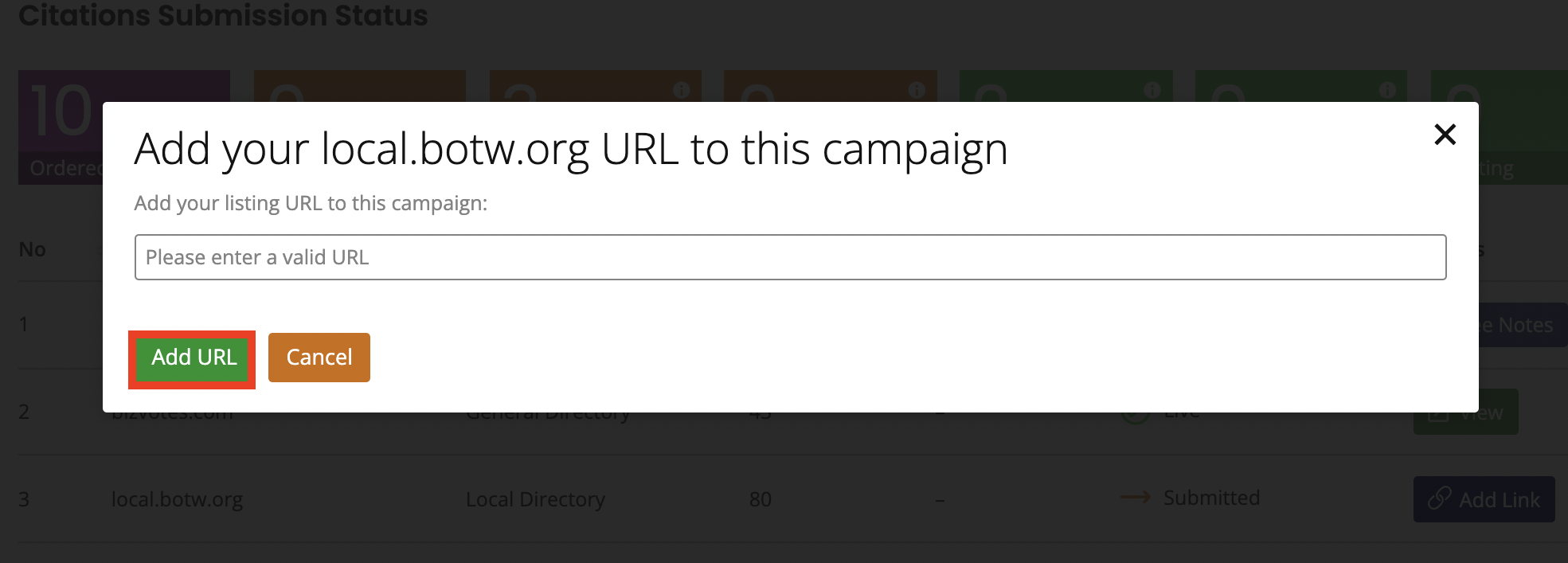Screen dimensions: 1568x563
Task: Dismiss the dialog with the X icon
Action: click(1444, 135)
